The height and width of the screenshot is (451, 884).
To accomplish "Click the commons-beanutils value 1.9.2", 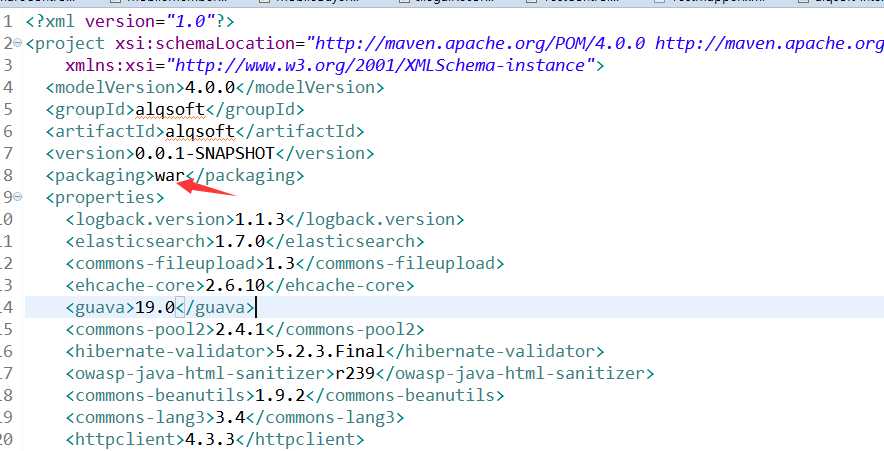I will click(x=280, y=395).
